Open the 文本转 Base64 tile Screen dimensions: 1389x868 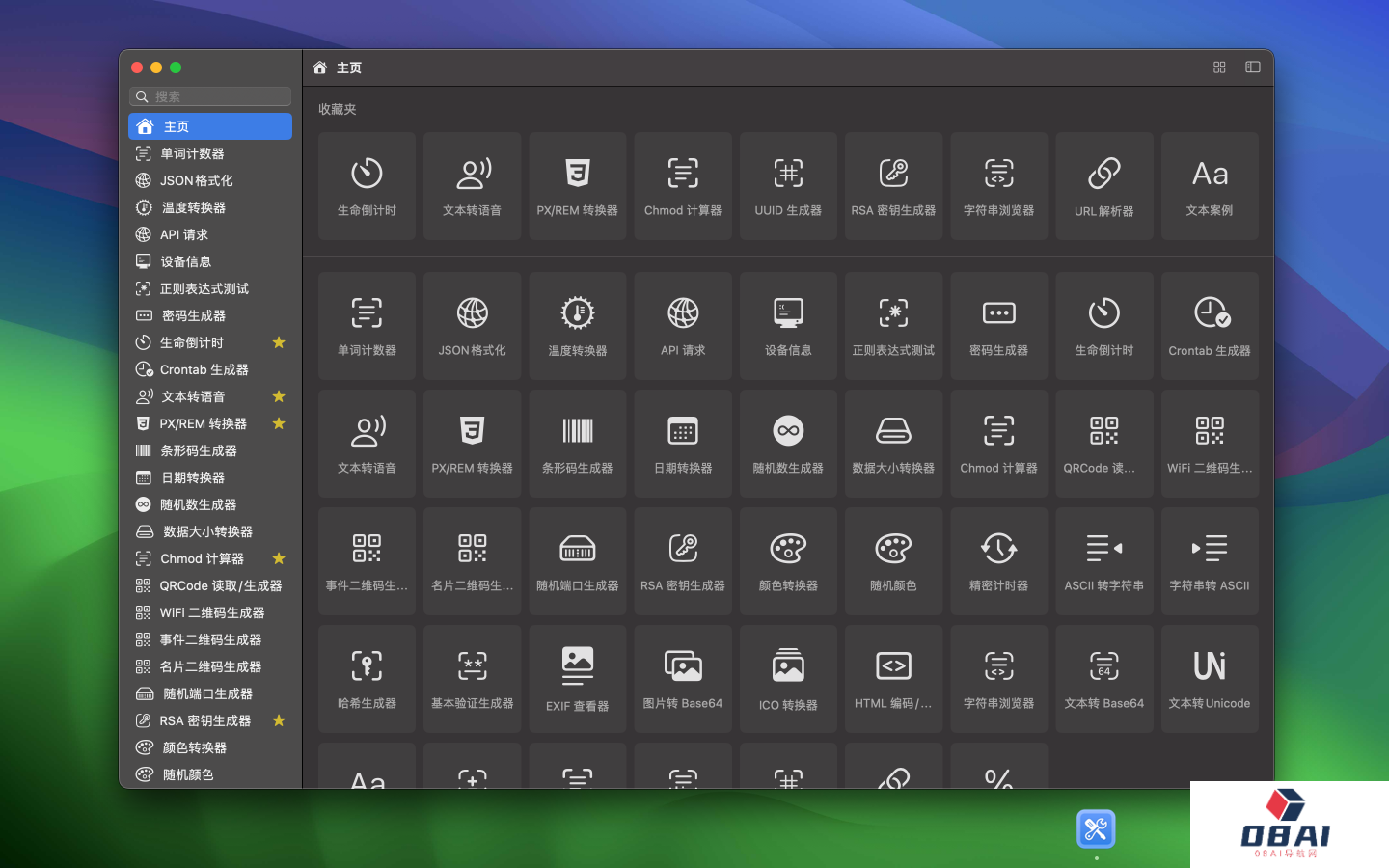[x=1103, y=679]
